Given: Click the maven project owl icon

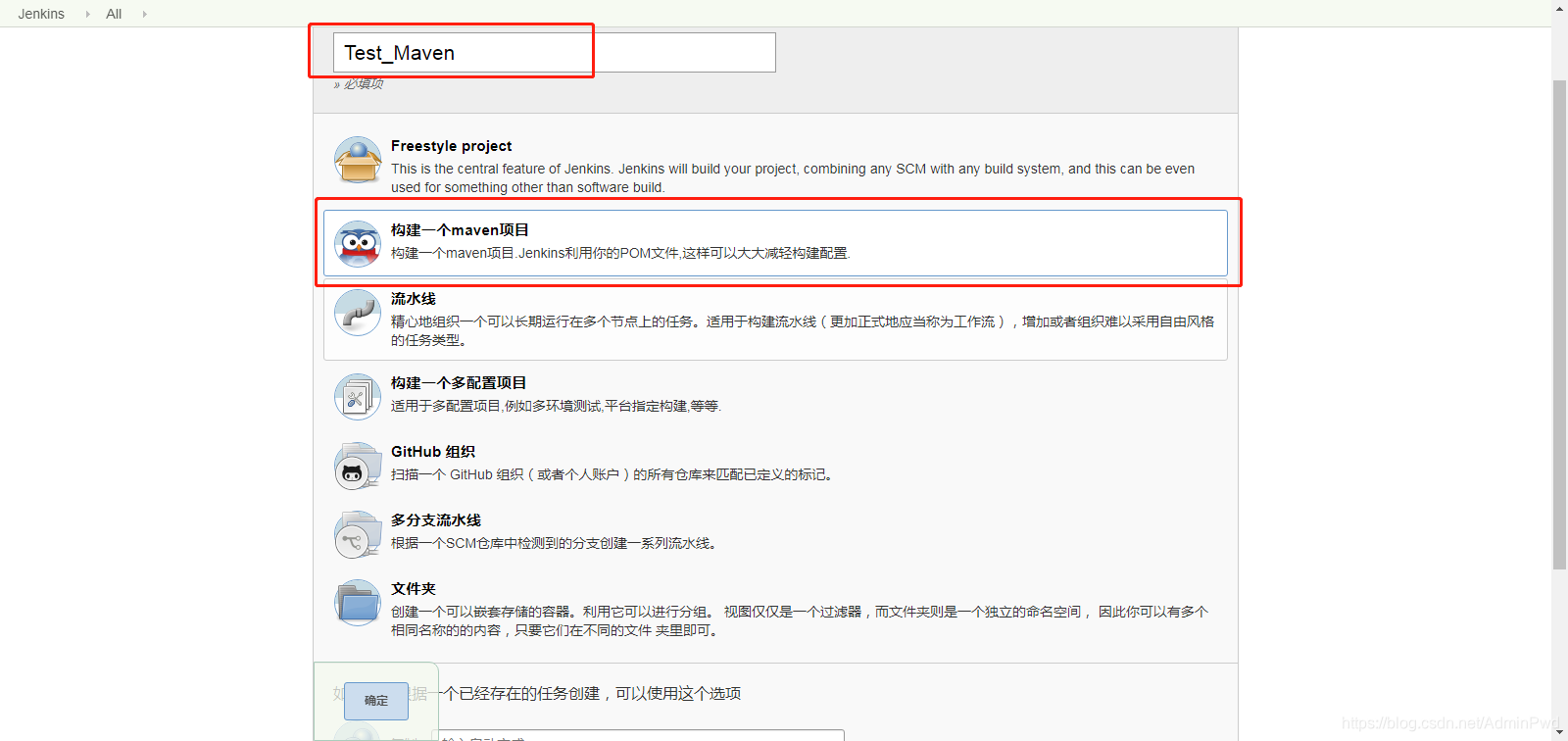Looking at the screenshot, I should coord(358,244).
